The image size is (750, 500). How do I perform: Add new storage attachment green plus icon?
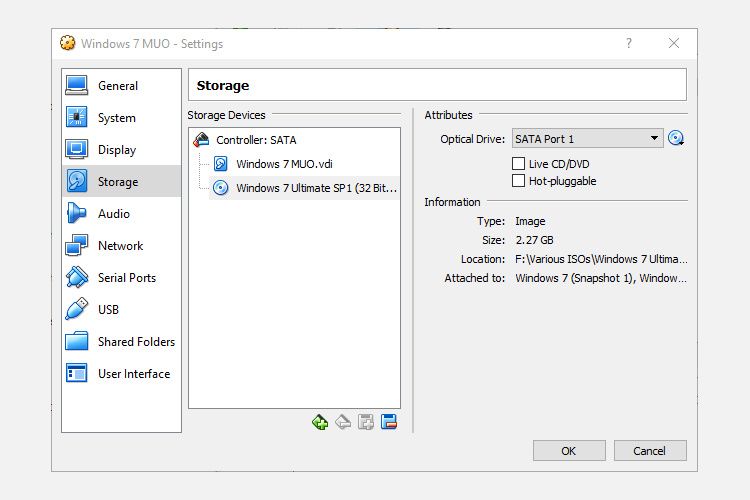click(x=320, y=422)
